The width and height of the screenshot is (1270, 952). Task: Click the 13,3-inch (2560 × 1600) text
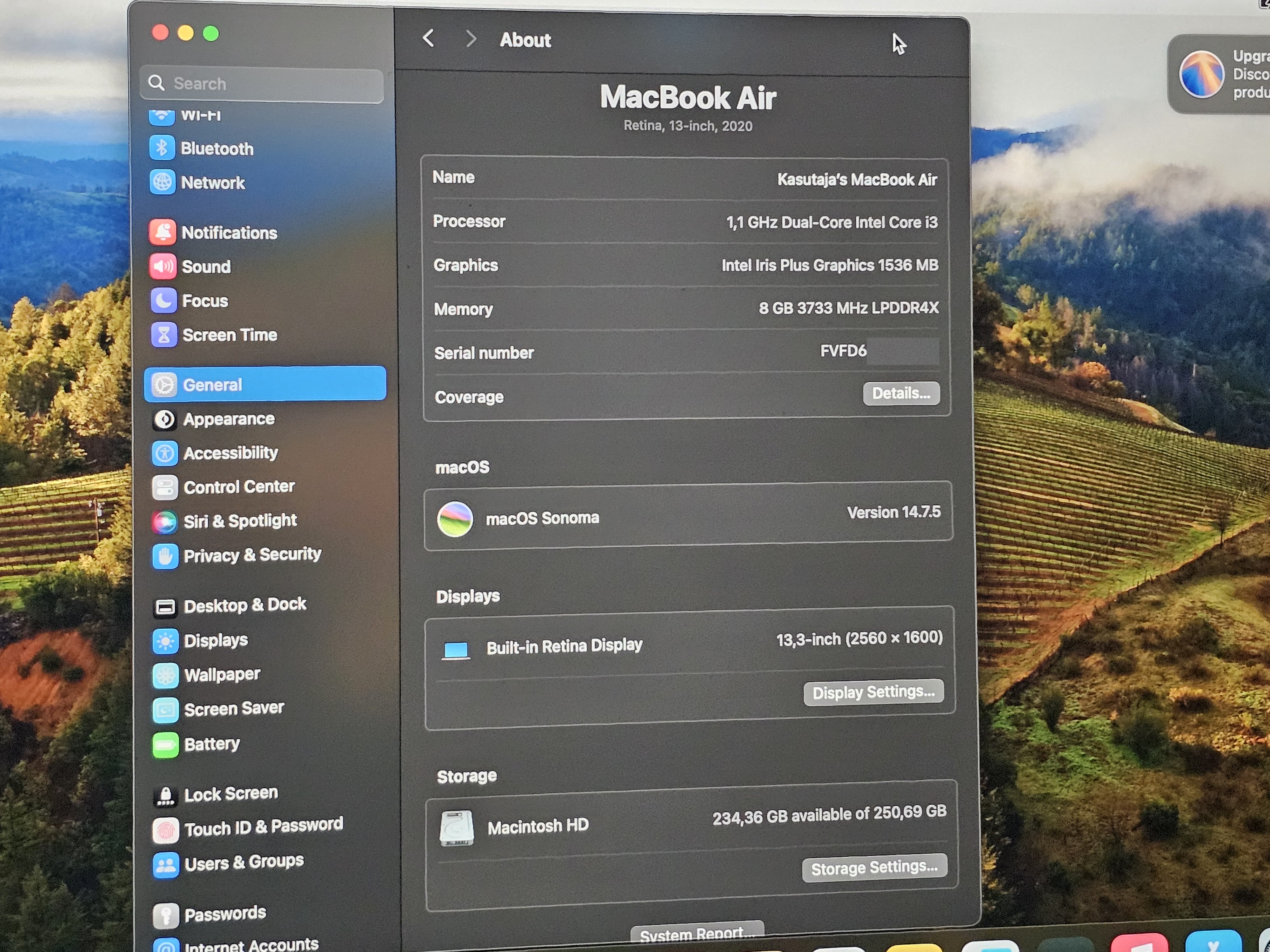pyautogui.click(x=859, y=639)
